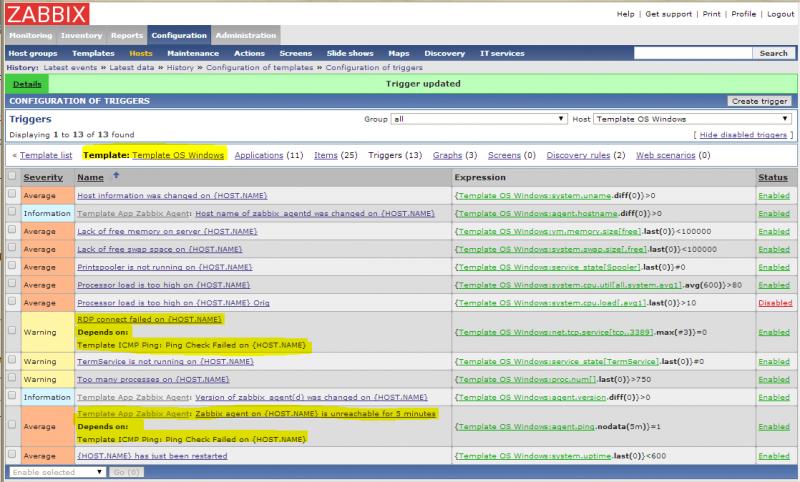The image size is (800, 482).
Task: Check the Printspooler is not running row
Action: [x=12, y=265]
